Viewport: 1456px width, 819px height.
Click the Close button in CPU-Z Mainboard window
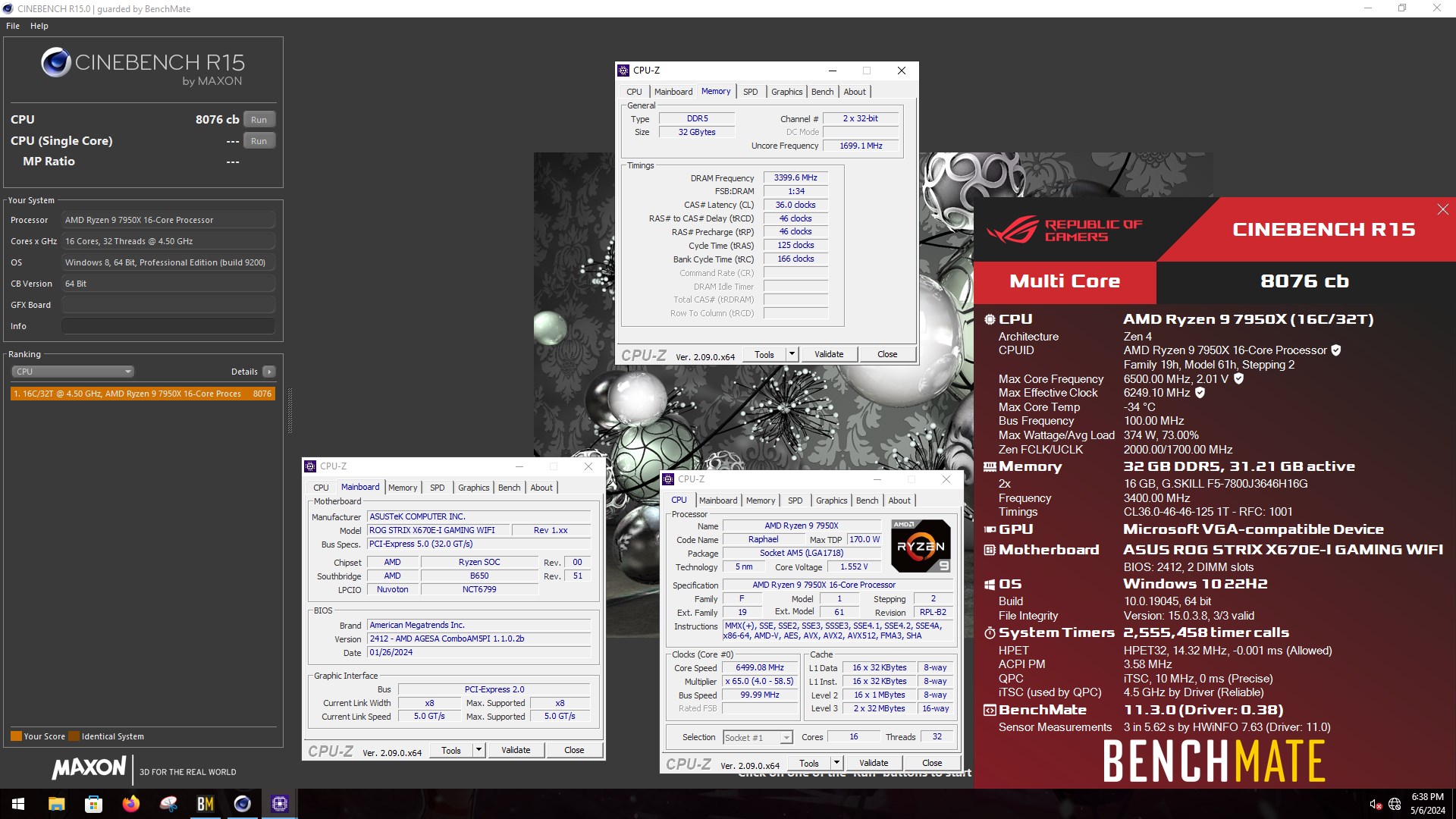click(574, 750)
